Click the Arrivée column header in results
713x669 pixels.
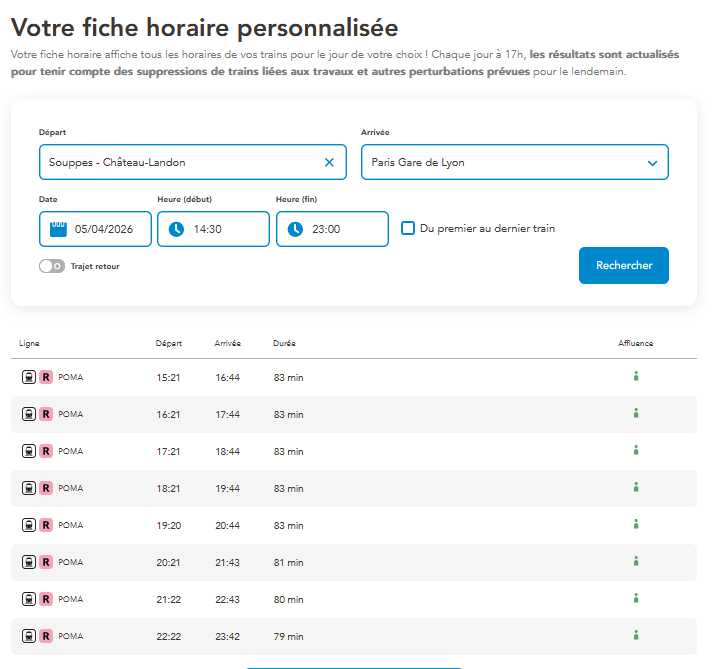227,343
